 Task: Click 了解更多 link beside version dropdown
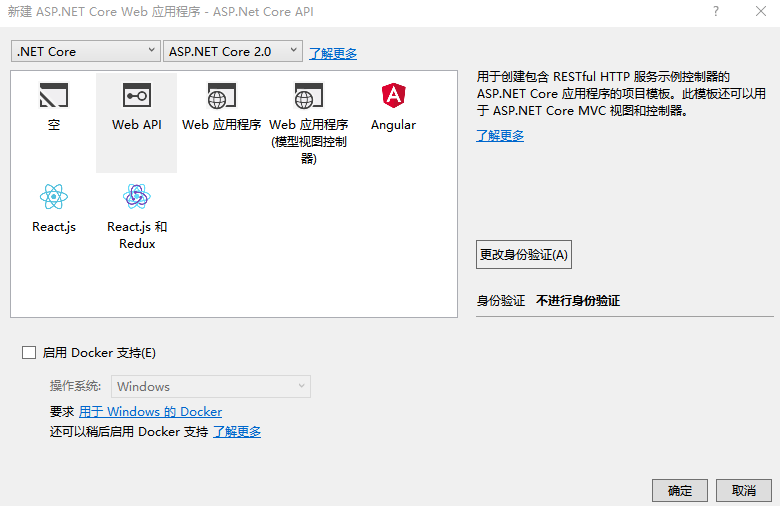click(333, 53)
